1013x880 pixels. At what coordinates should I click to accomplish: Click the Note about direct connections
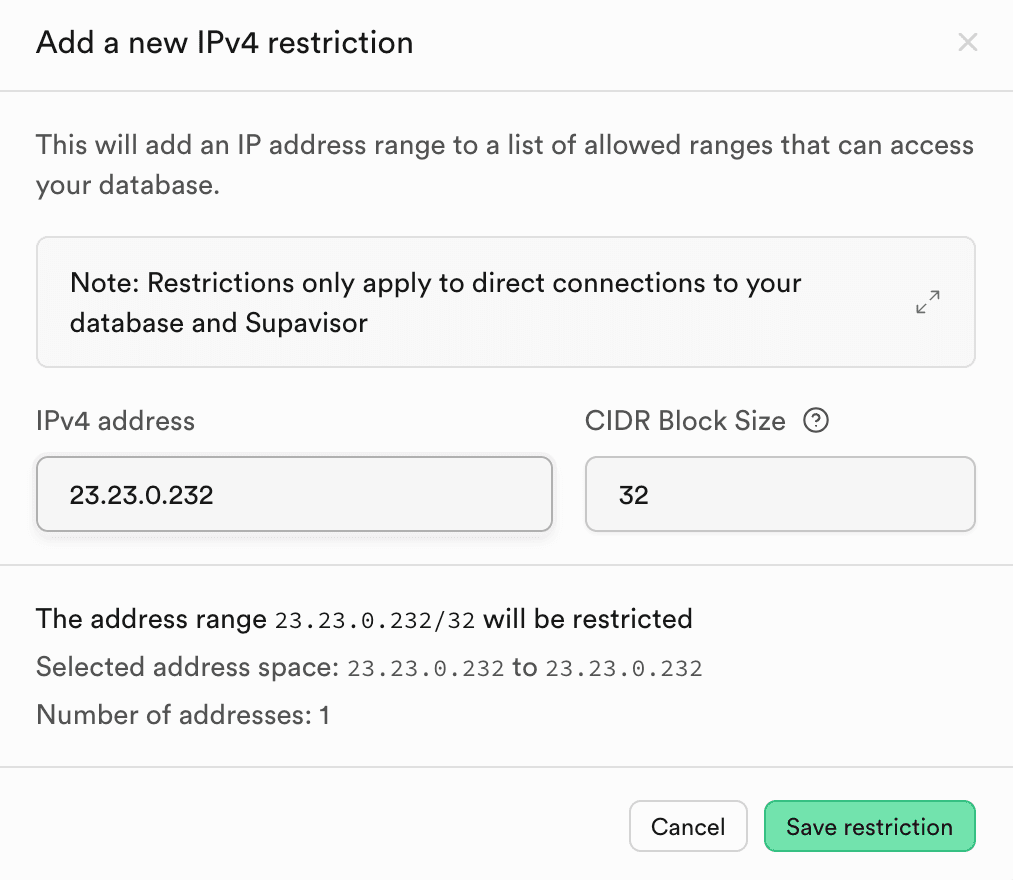pyautogui.click(x=435, y=302)
